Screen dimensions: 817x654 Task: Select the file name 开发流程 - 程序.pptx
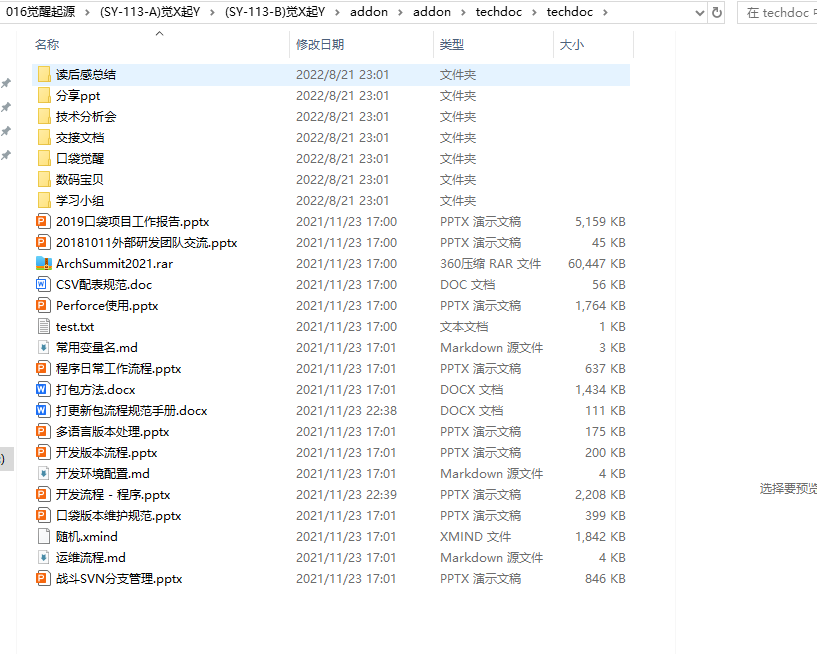tap(113, 495)
